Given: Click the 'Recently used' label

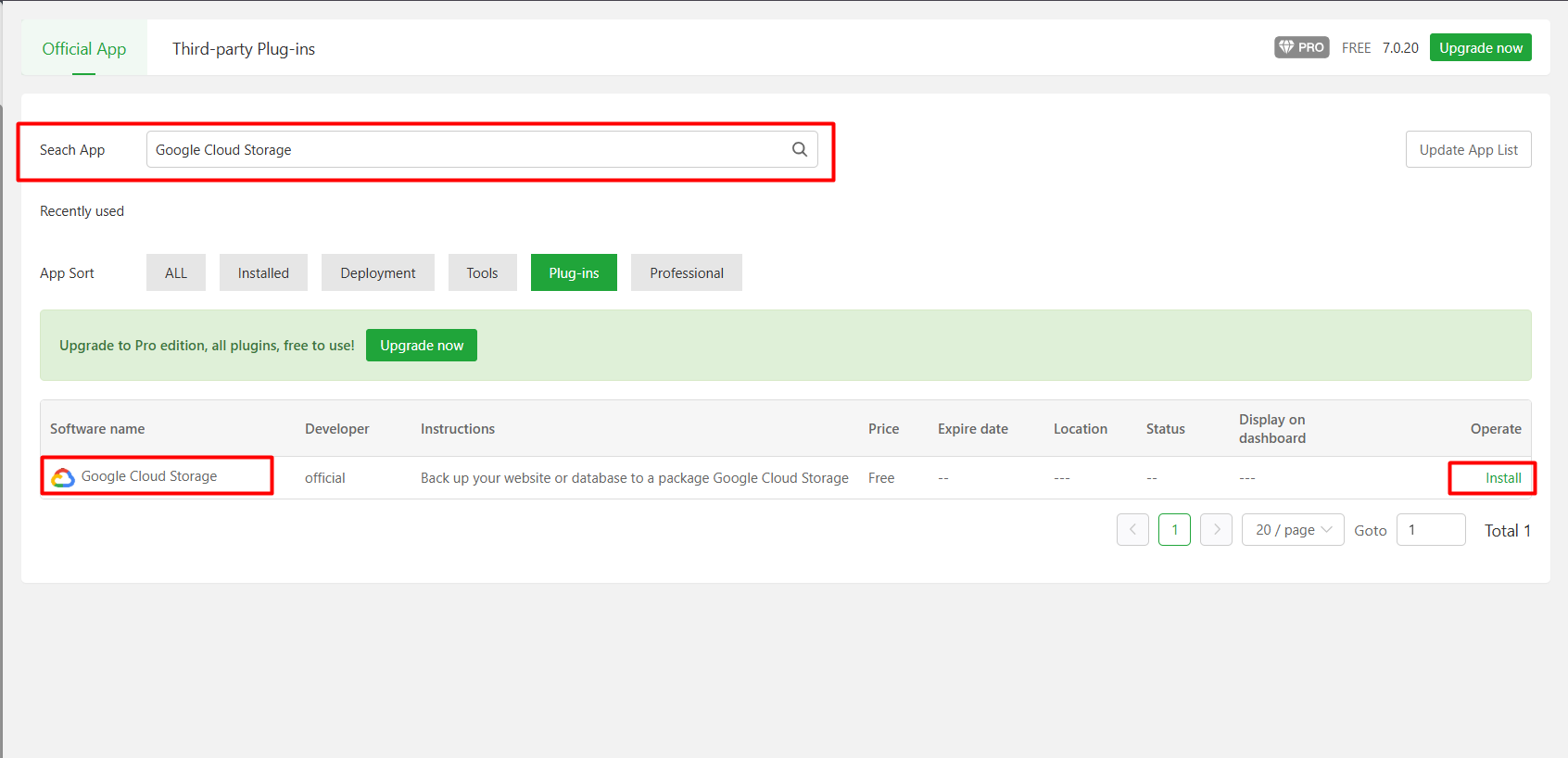Looking at the screenshot, I should coord(82,211).
